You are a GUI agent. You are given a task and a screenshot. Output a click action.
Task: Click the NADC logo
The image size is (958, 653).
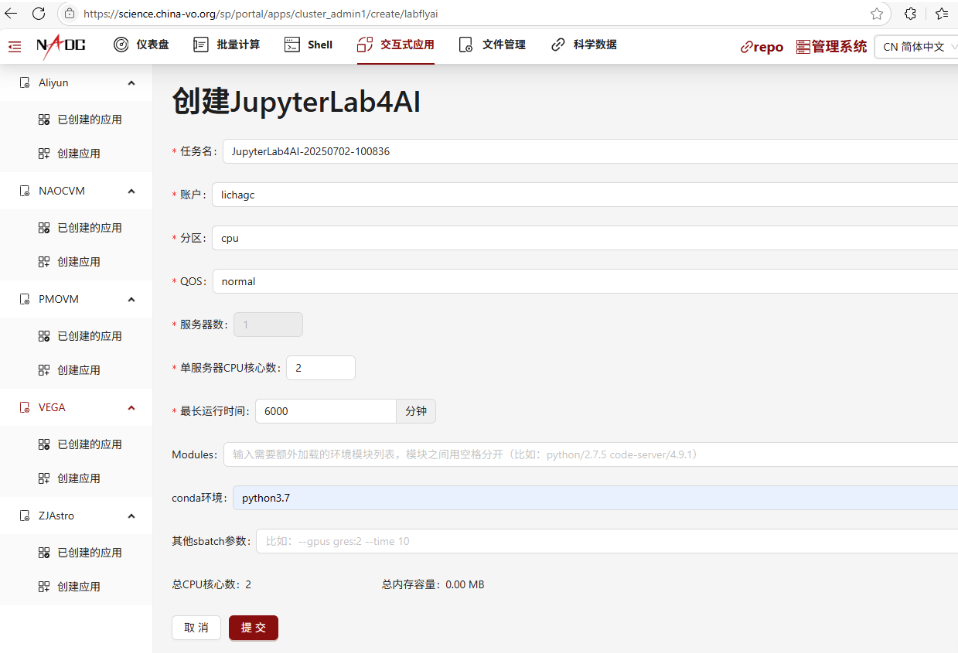[61, 45]
